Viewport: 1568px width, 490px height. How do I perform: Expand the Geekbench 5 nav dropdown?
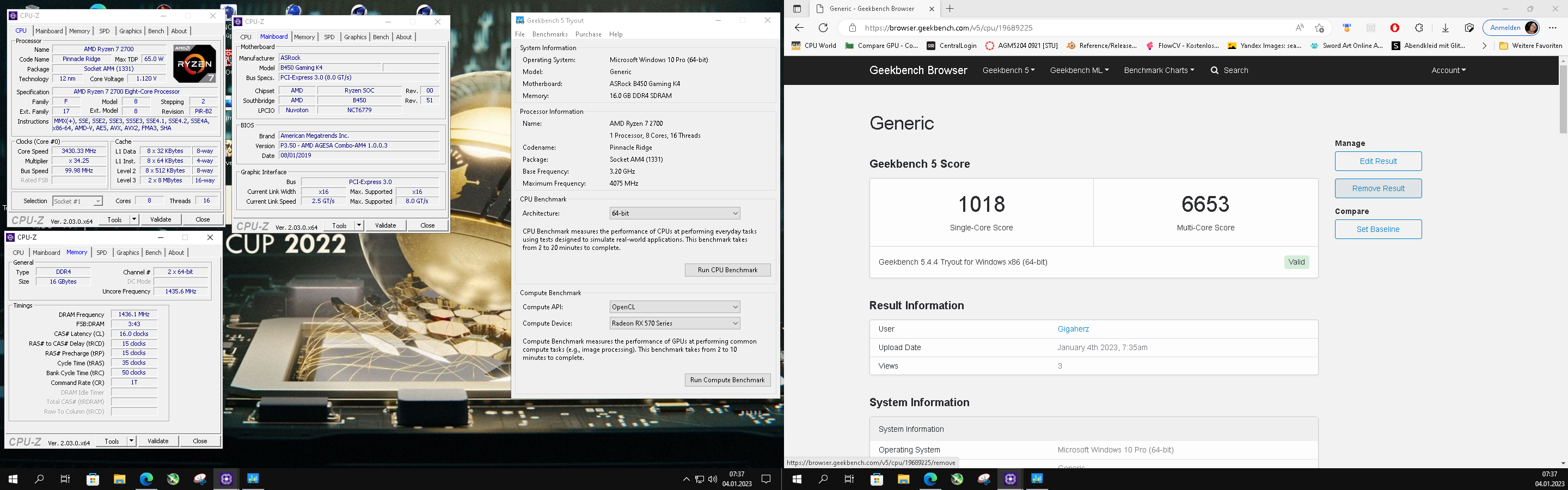[x=1008, y=70]
